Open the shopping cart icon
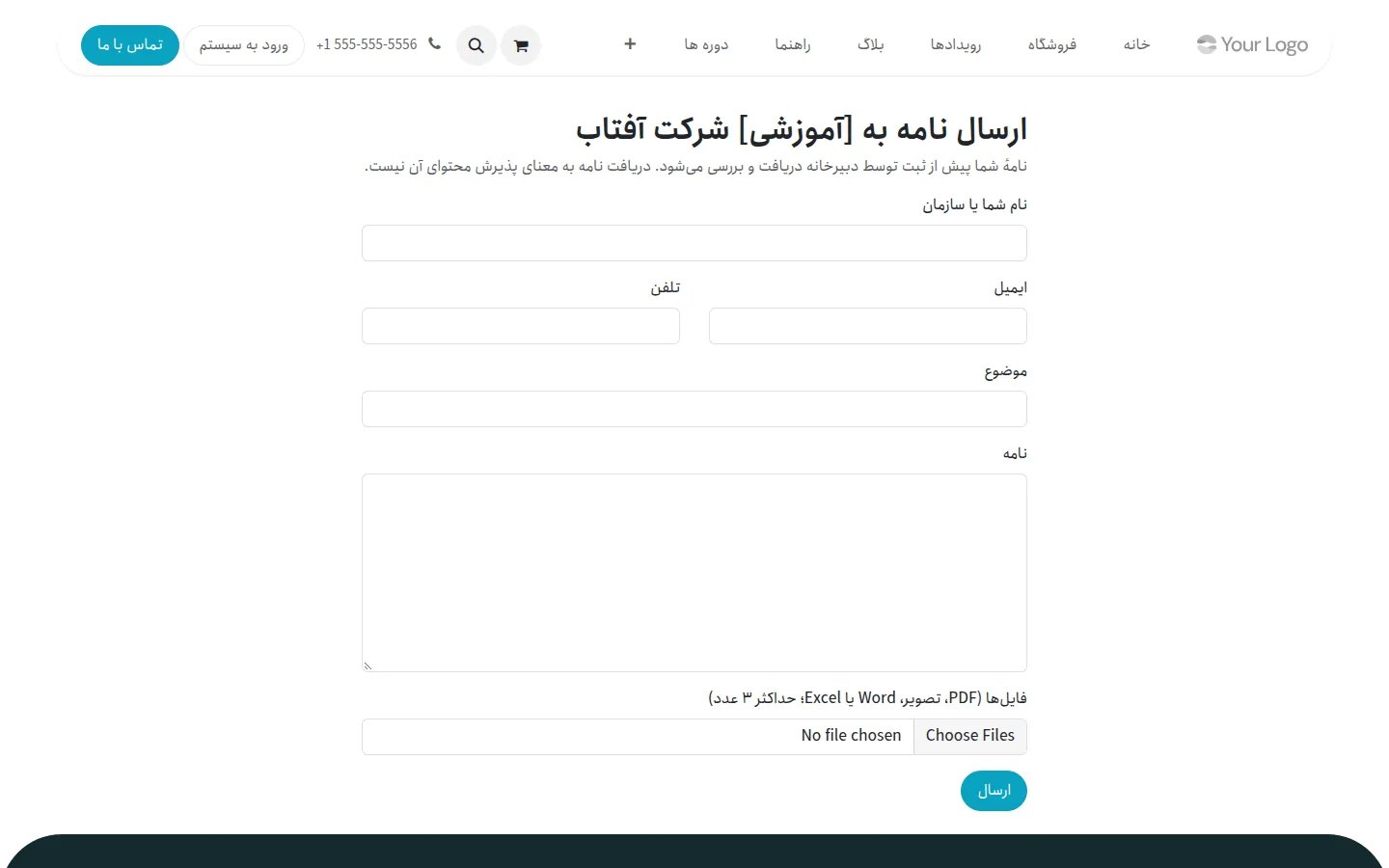The height and width of the screenshot is (868, 1389). tap(521, 45)
